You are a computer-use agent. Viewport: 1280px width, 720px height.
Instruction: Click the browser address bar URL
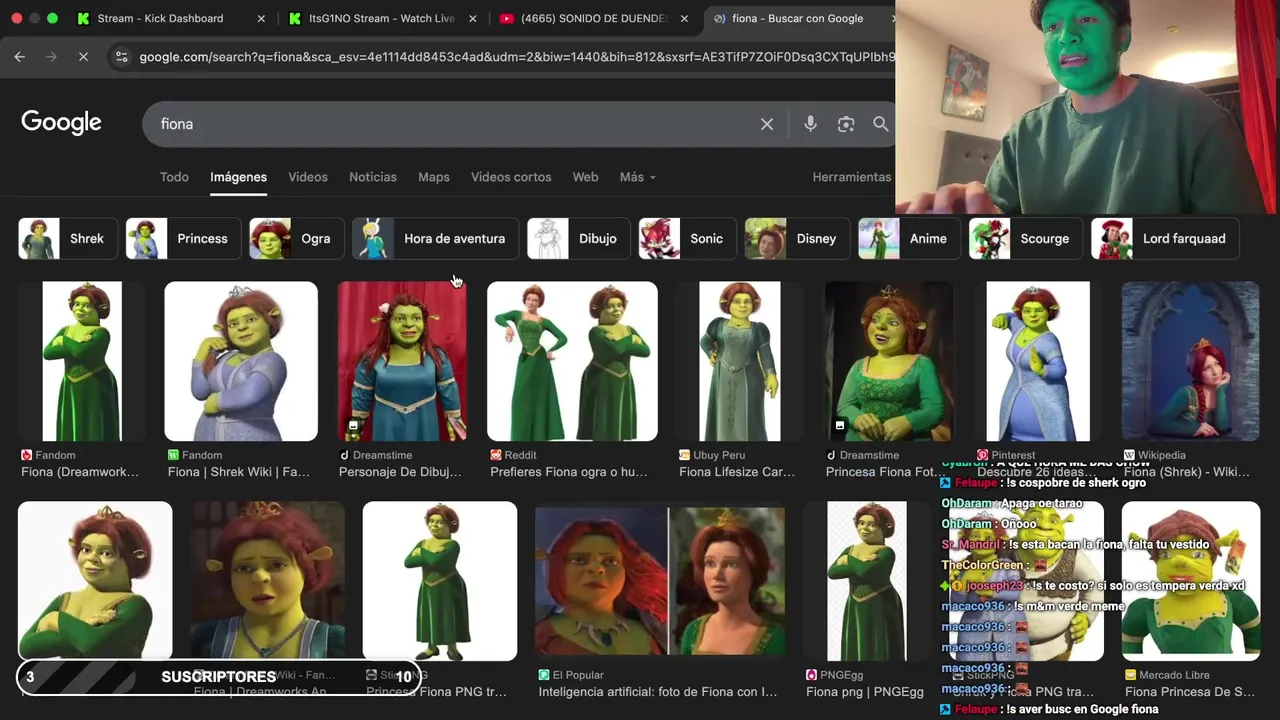pos(515,57)
